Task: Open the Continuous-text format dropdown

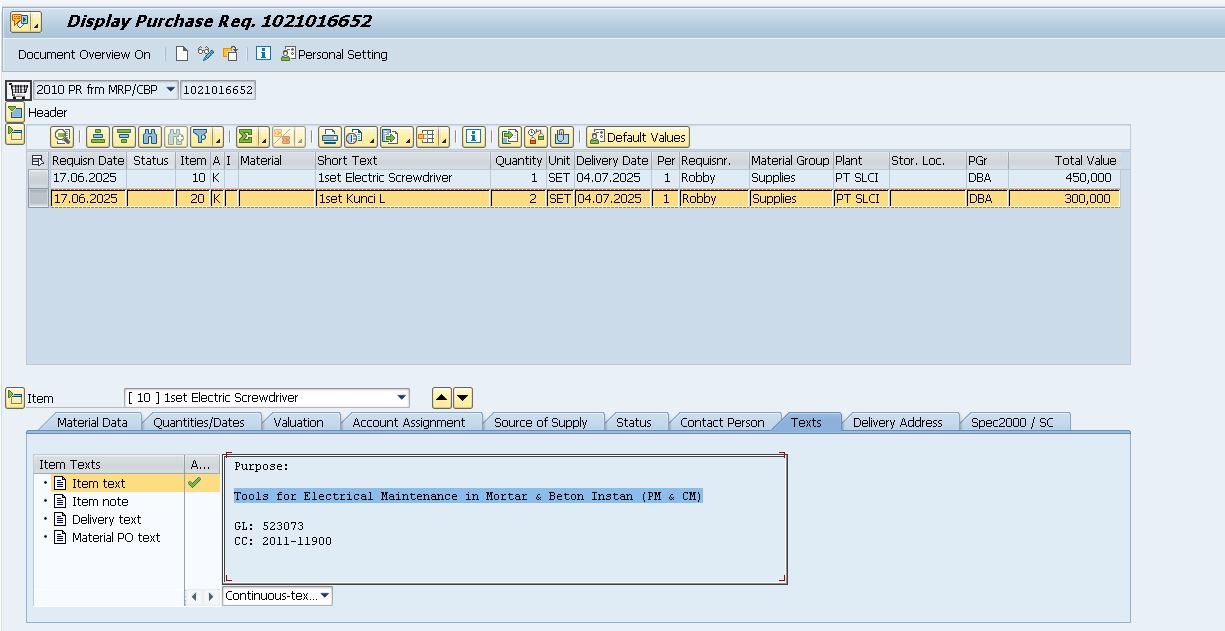Action: 324,596
